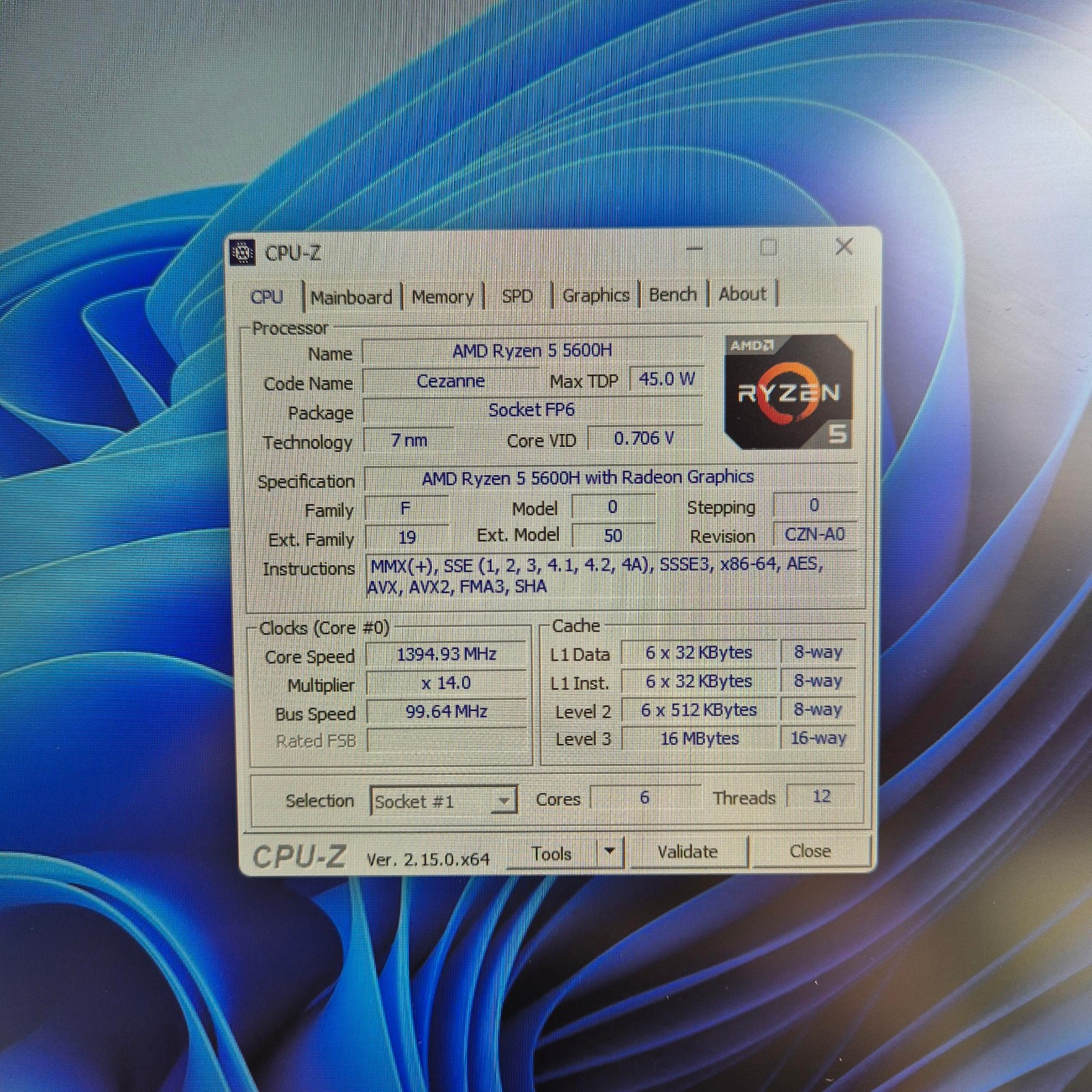The width and height of the screenshot is (1092, 1092).
Task: Click the Specification field with Radeon Graphics
Action: click(x=611, y=477)
